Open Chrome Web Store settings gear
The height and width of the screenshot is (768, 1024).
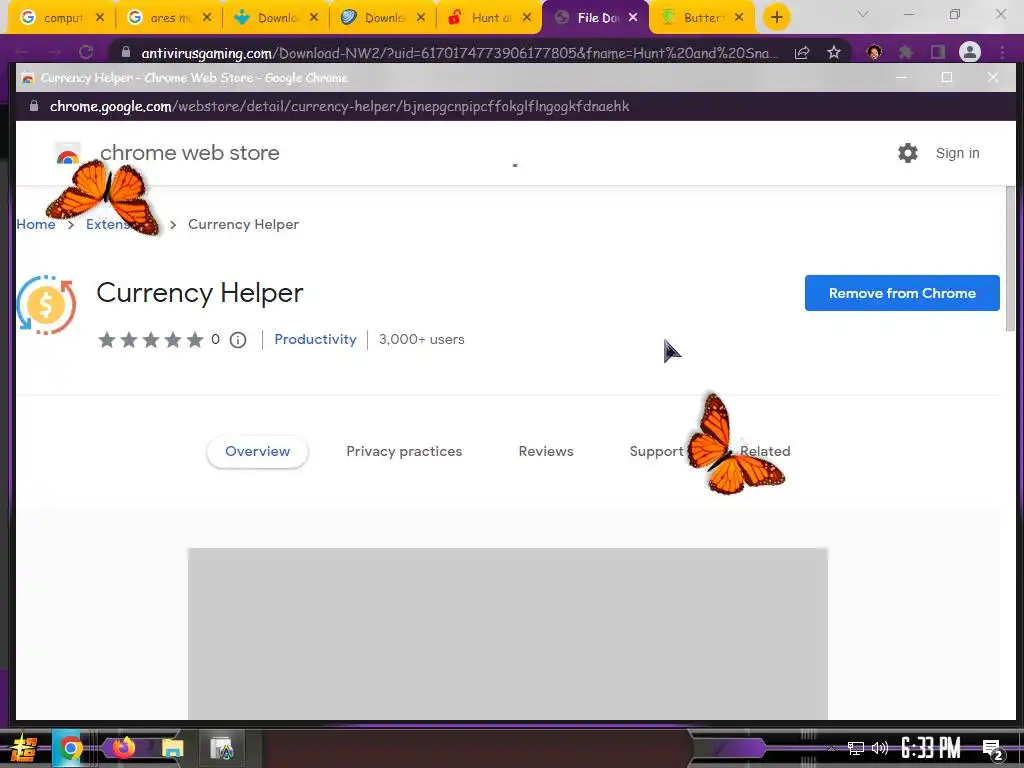point(908,153)
